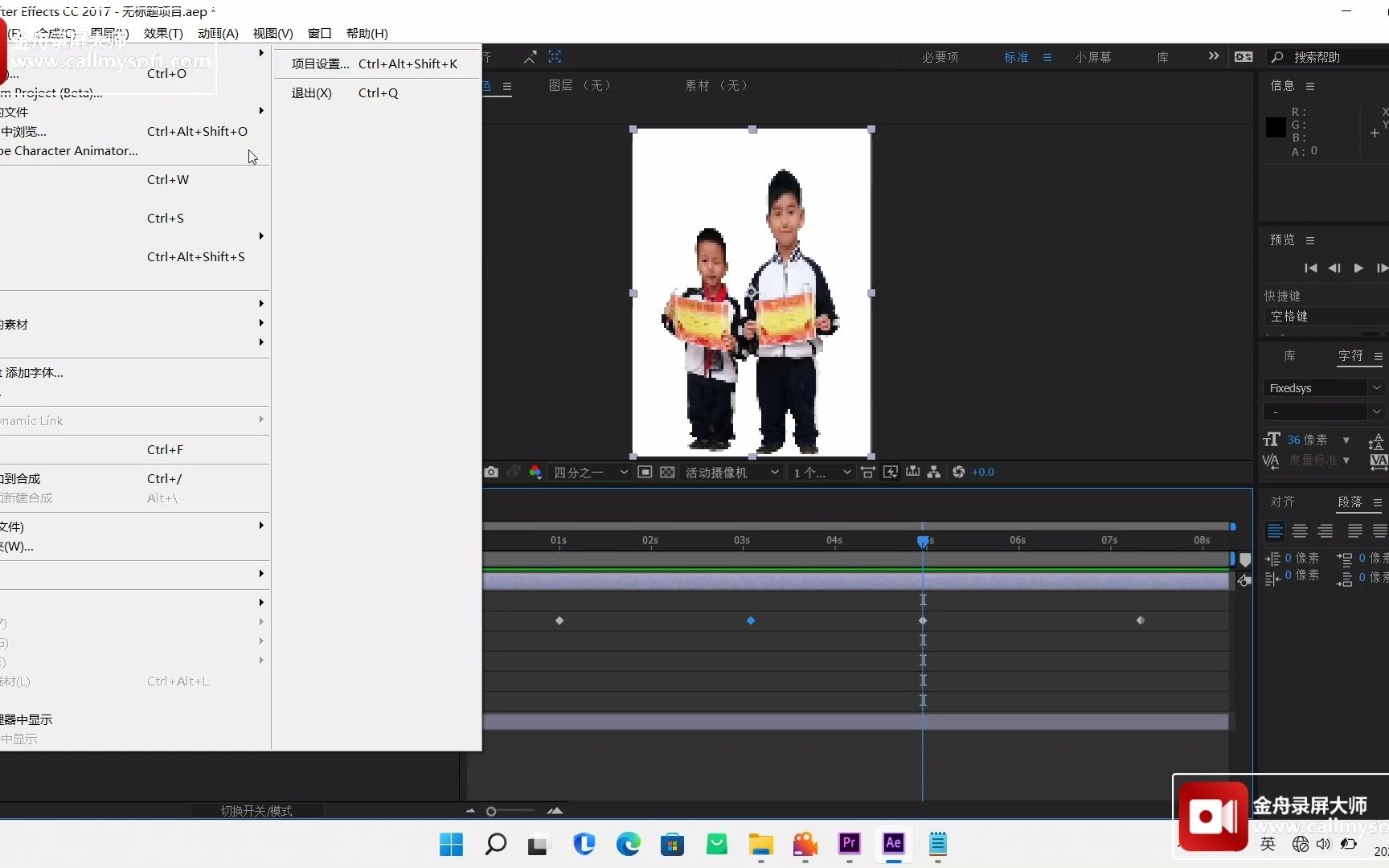Select center align text

tap(1300, 531)
